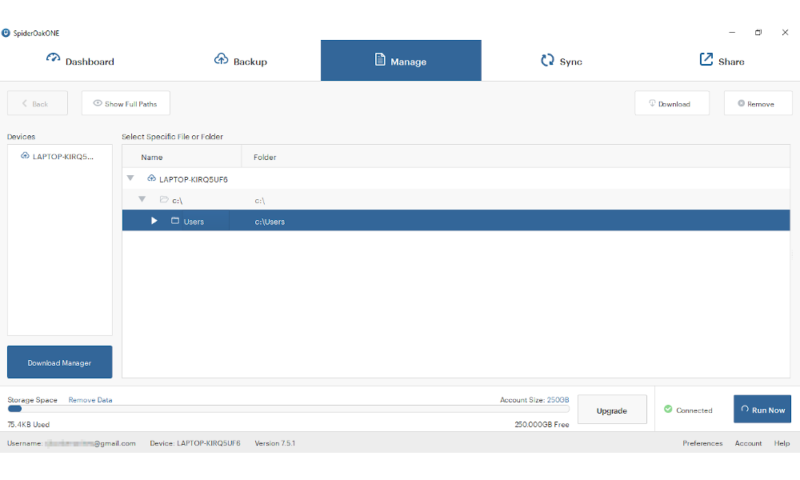Screen dimensions: 800x480
Task: Click the remove icon in Remove button
Action: [741, 103]
